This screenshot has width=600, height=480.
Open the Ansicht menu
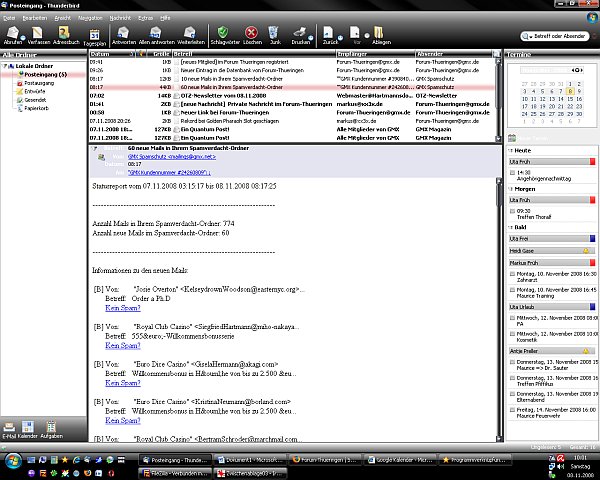[x=62, y=18]
